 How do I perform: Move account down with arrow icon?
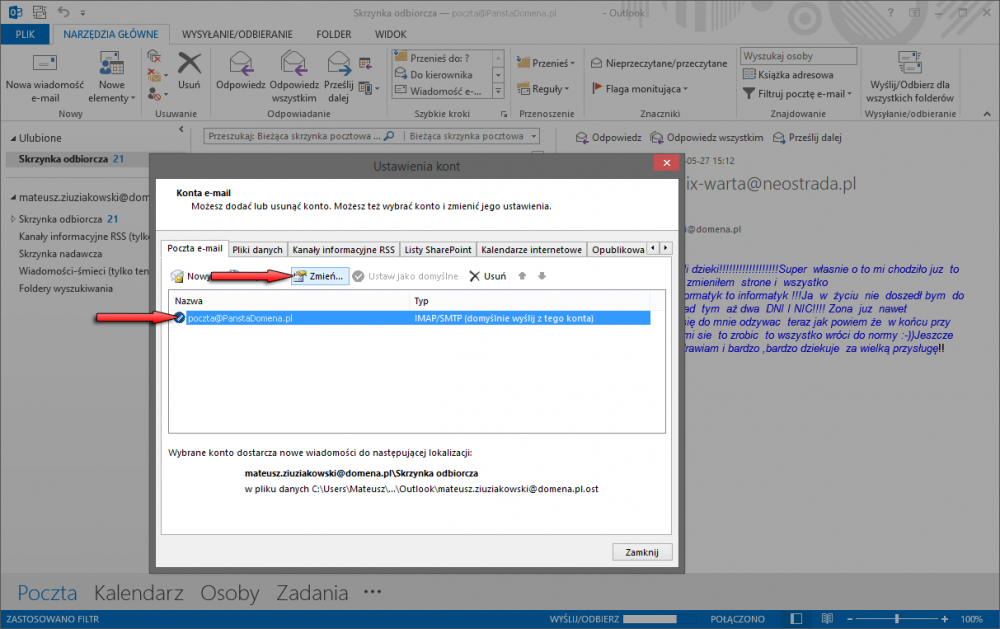(542, 276)
